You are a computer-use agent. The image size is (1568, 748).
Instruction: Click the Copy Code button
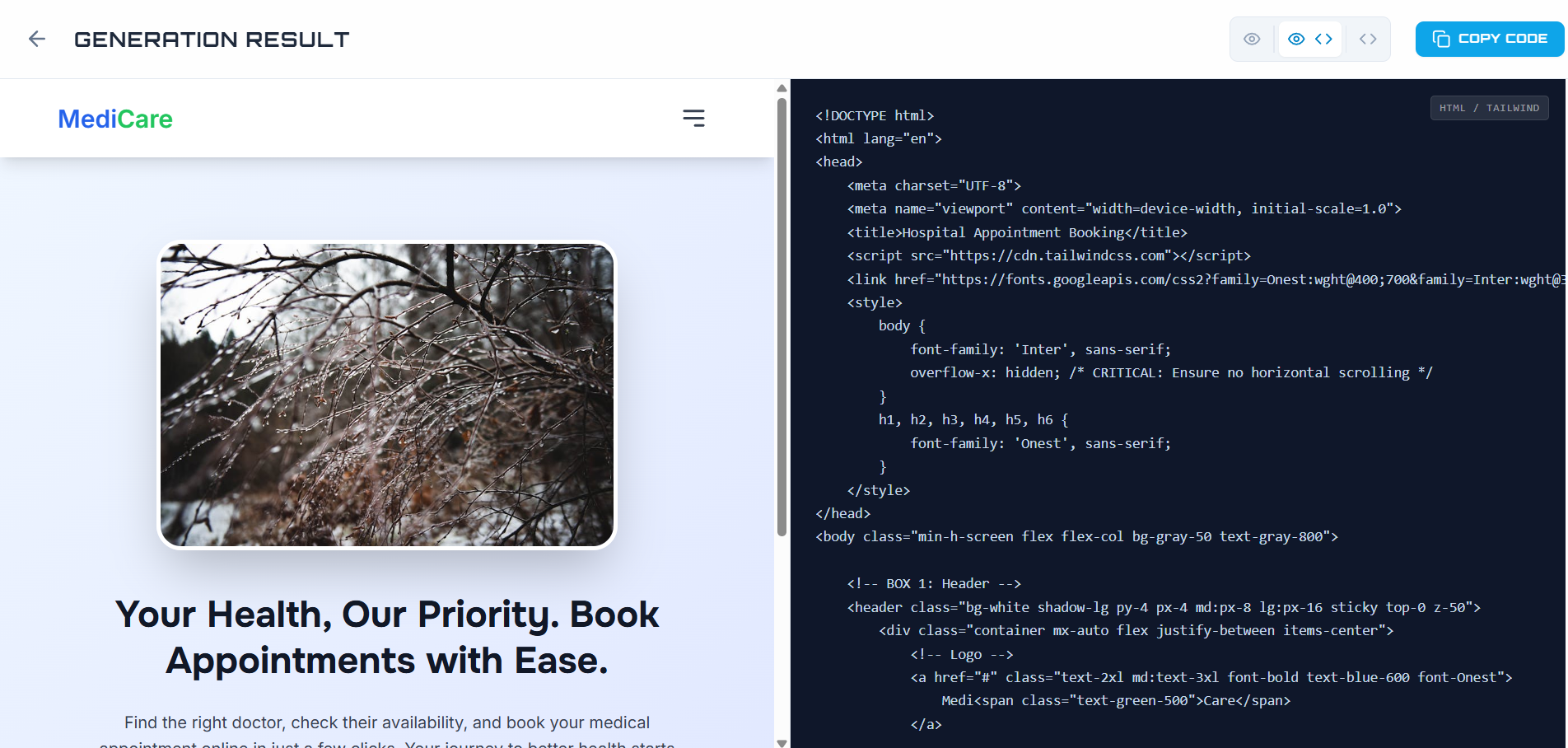[1490, 39]
